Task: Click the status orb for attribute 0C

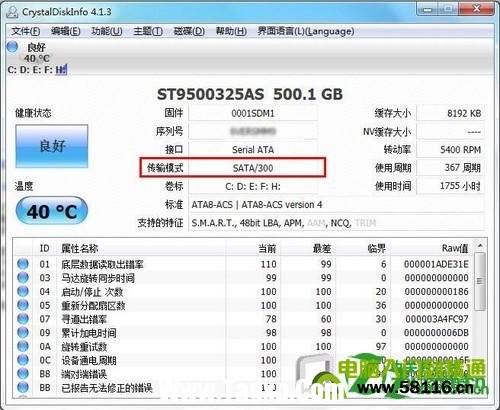Action: [x=23, y=360]
